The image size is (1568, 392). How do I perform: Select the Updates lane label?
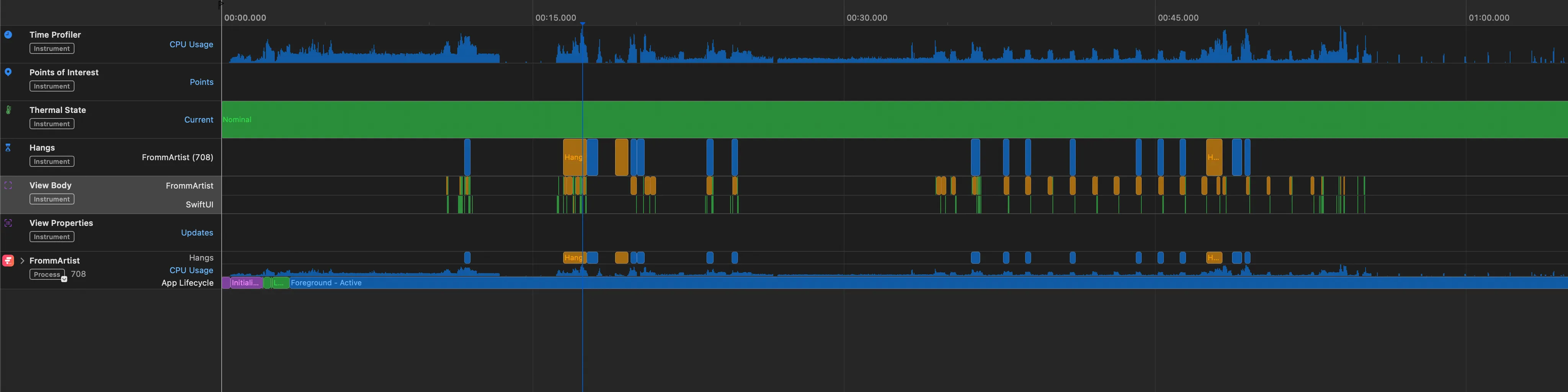[197, 233]
